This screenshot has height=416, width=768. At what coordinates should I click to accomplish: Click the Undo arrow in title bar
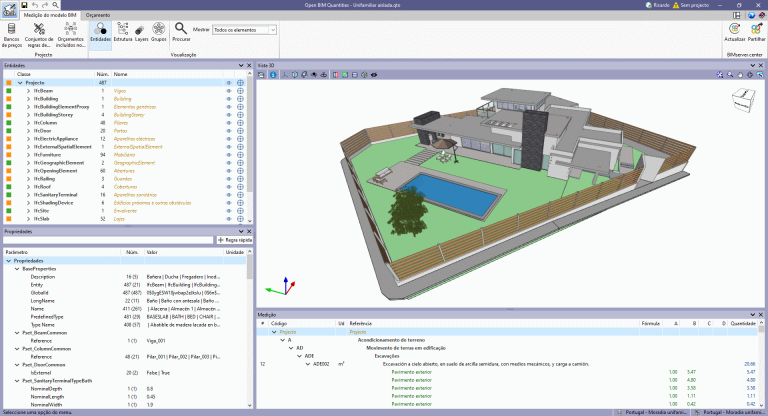(35, 5)
